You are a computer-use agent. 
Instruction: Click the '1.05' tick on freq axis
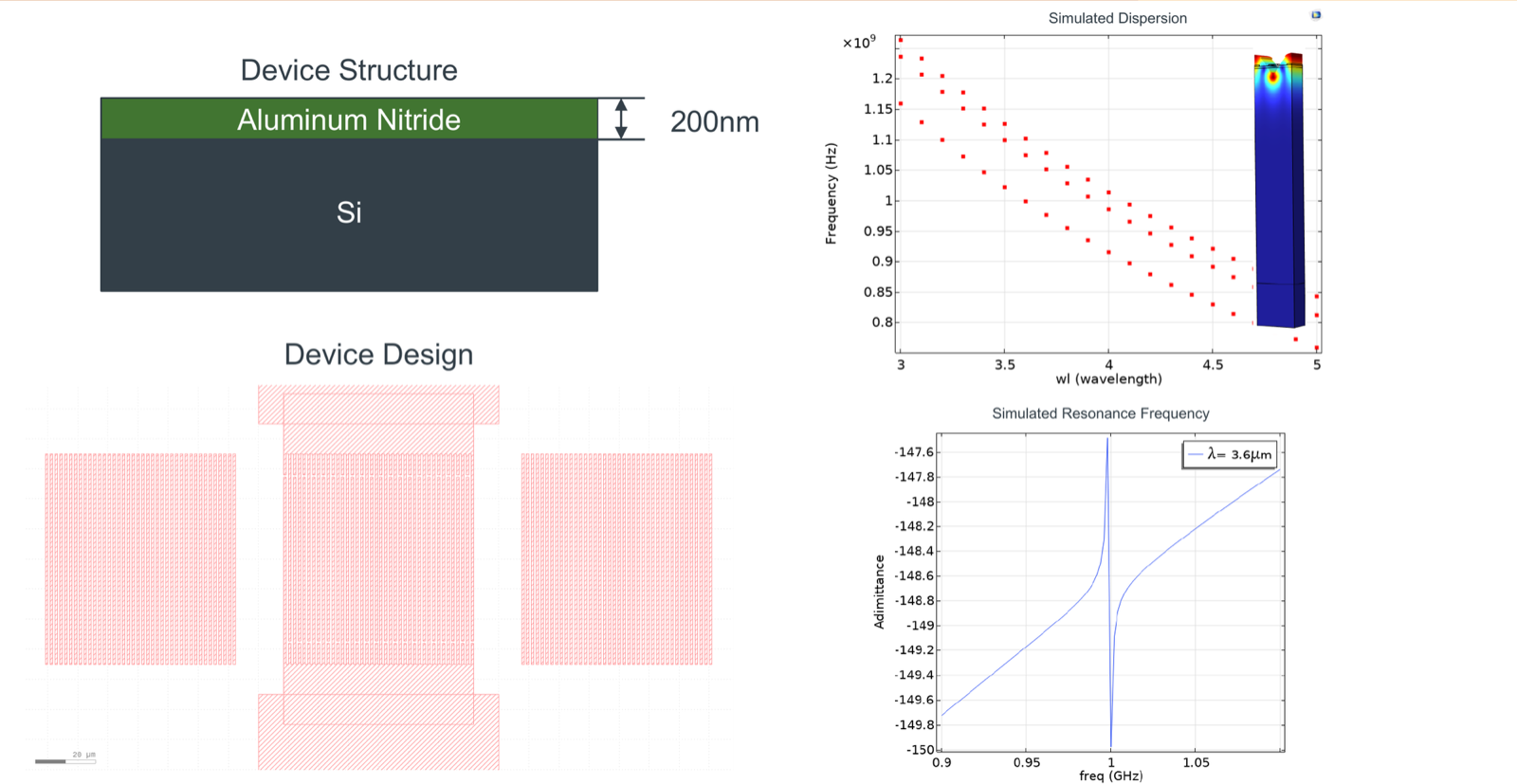pyautogui.click(x=1196, y=762)
